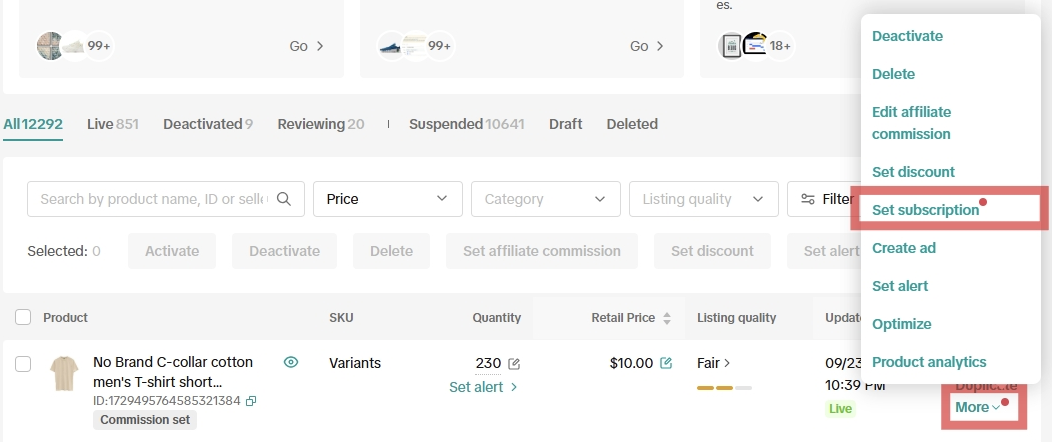The image size is (1052, 442).
Task: Toggle the product preview eye icon
Action: pyautogui.click(x=291, y=362)
